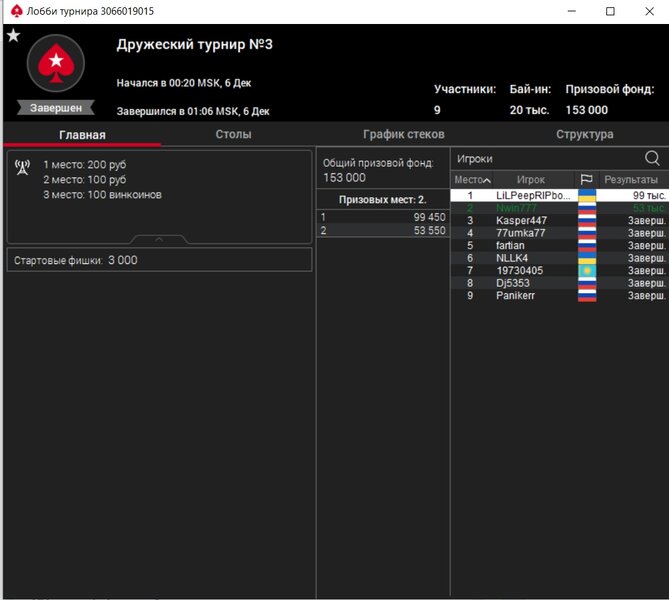Viewport: 669px width, 600px height.
Task: Click Общий призовой фонд 153 000
Action: coord(378,170)
